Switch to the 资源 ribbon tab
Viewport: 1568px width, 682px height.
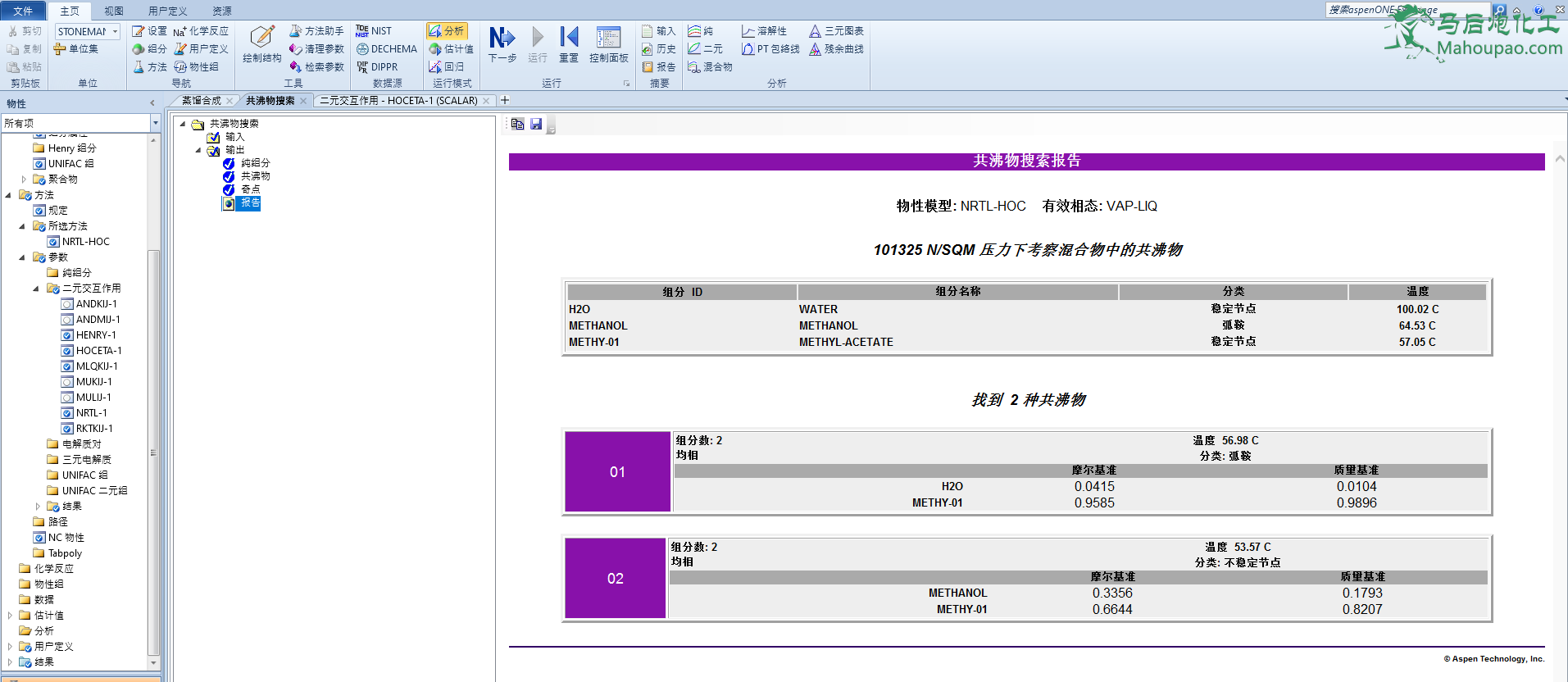pyautogui.click(x=221, y=11)
